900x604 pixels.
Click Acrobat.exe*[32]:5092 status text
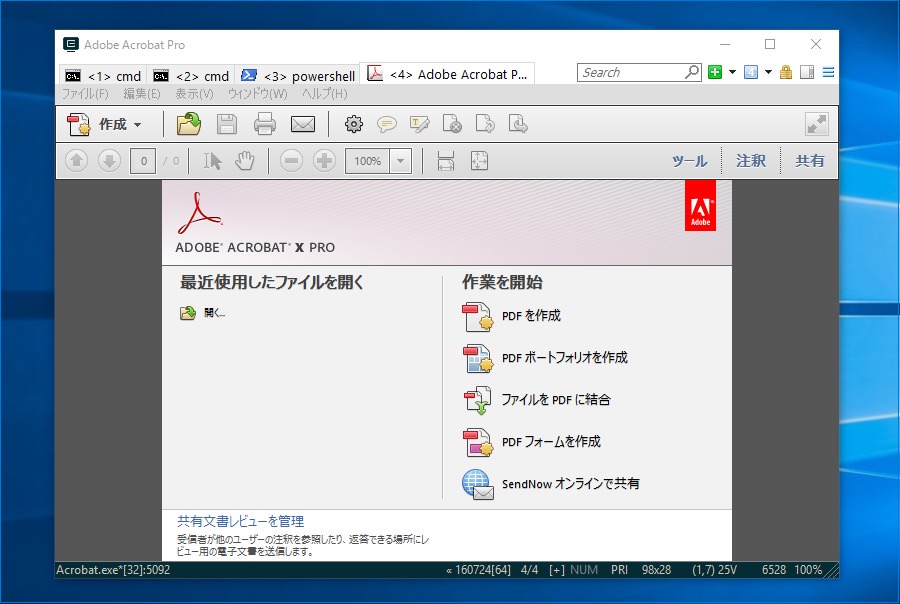pos(113,570)
